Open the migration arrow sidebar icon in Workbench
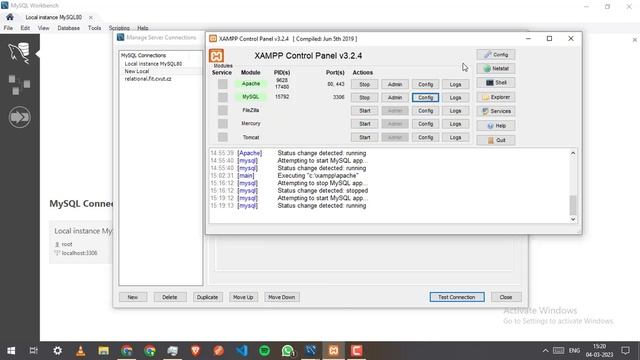The height and width of the screenshot is (360, 640). click(19, 117)
